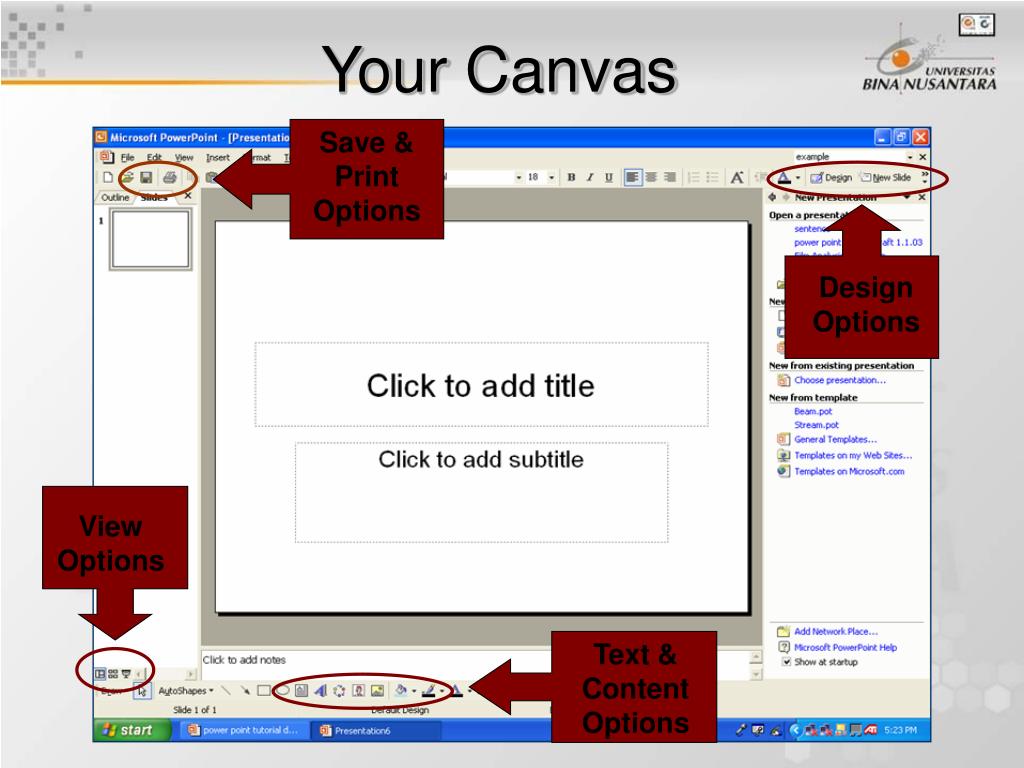The image size is (1024, 768).
Task: Insert a Text Box from drawing toolbar
Action: (302, 690)
